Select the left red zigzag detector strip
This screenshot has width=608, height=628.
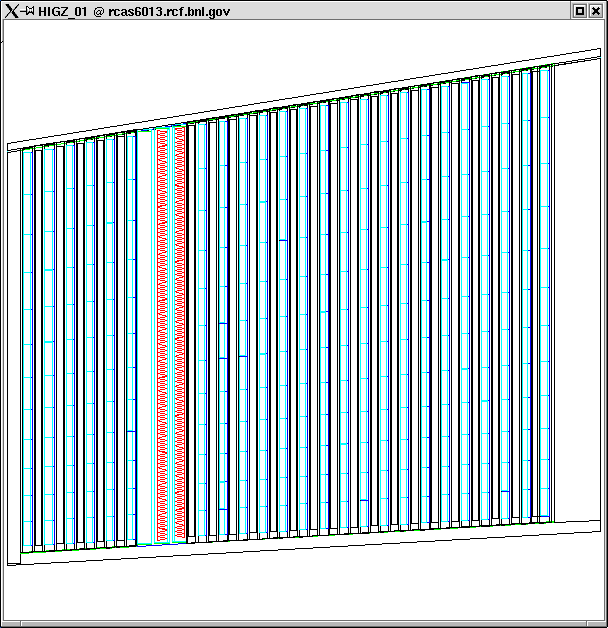point(162,335)
